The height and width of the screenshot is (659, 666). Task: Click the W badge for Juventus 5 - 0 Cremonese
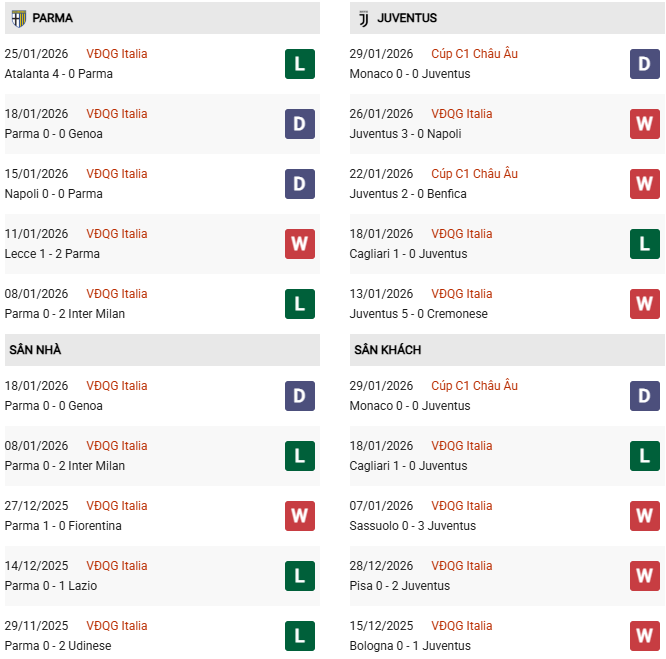pos(645,304)
